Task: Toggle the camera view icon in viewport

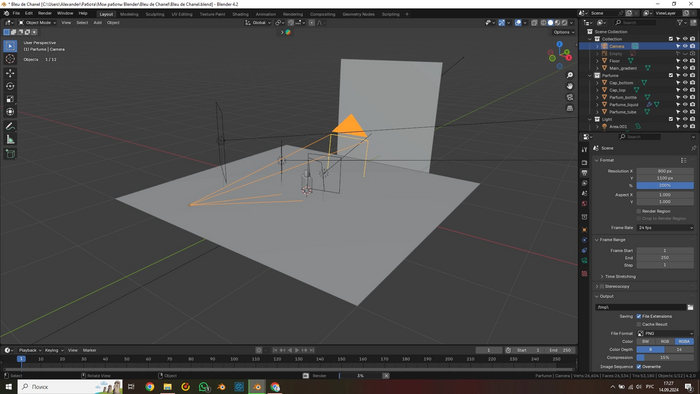Action: click(570, 97)
